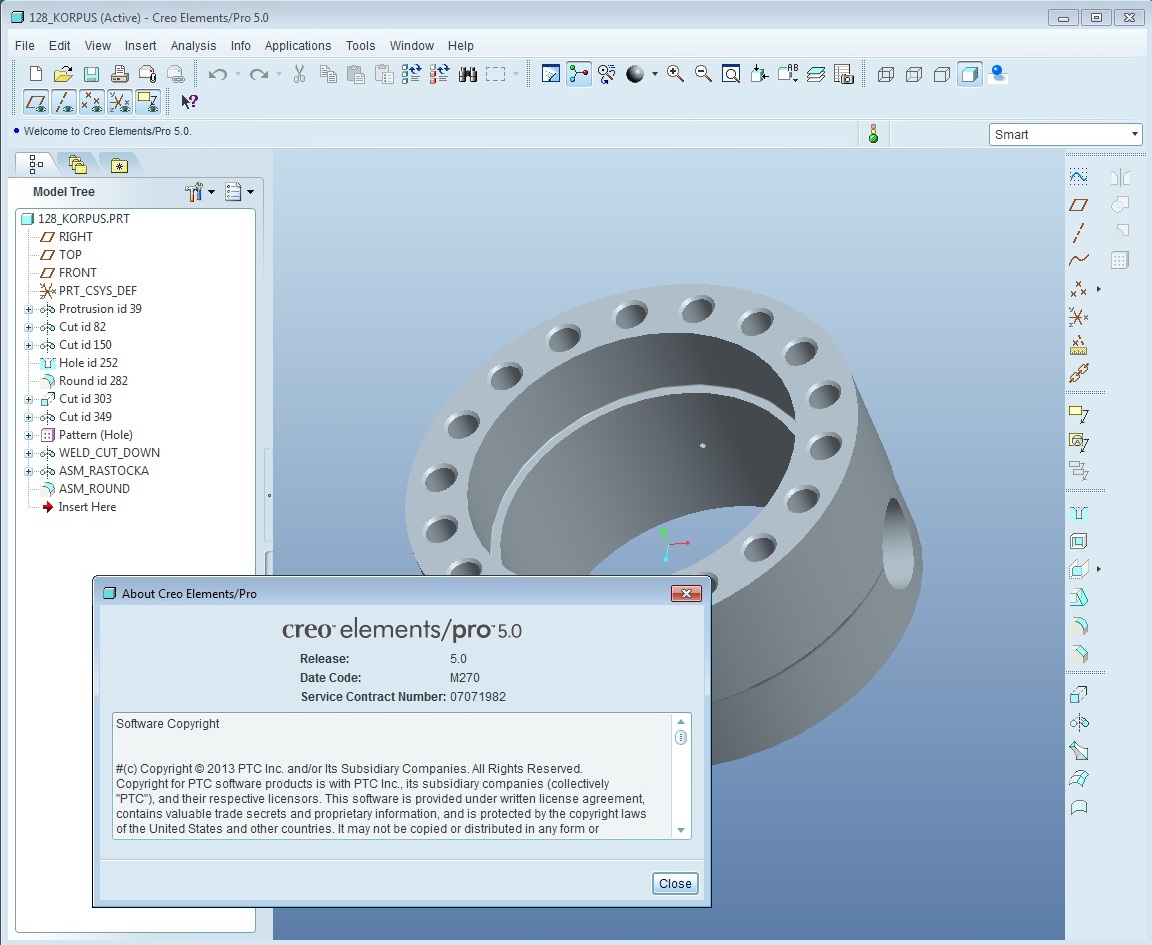1152x945 pixels.
Task: Click the Zoom Out magnifier
Action: coord(703,74)
